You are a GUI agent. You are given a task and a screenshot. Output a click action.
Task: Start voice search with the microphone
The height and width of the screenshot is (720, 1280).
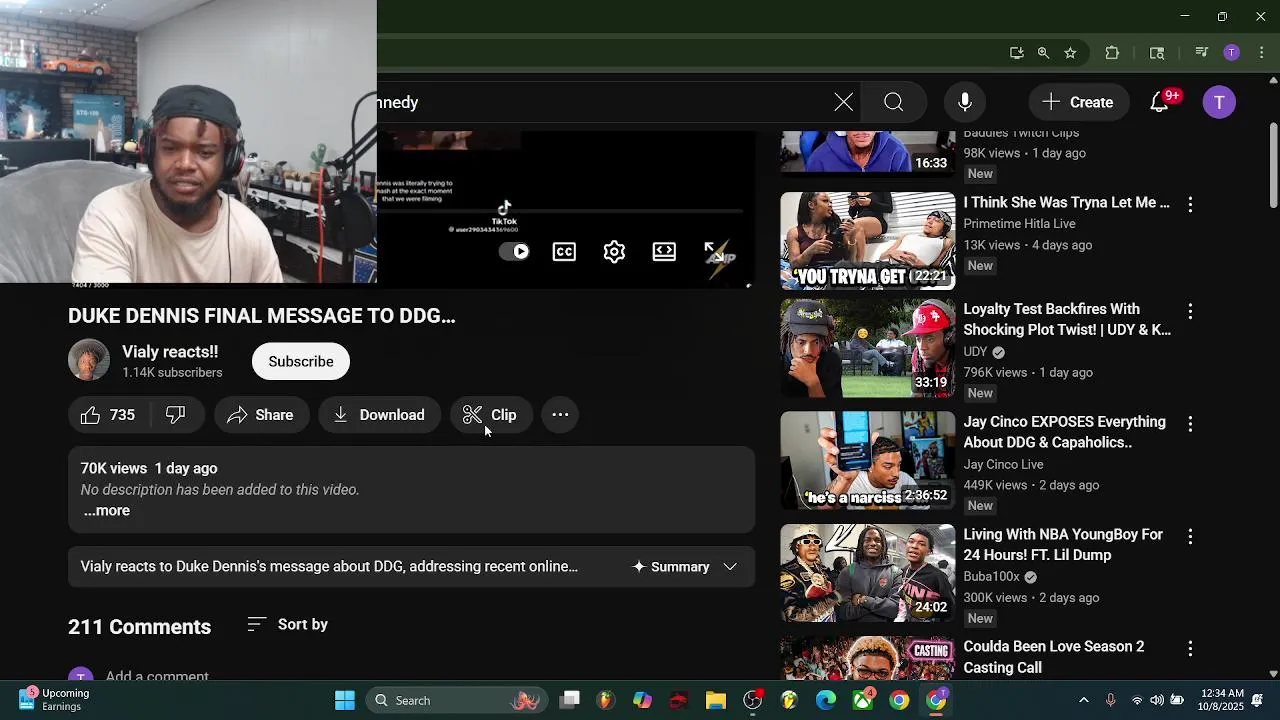point(965,102)
